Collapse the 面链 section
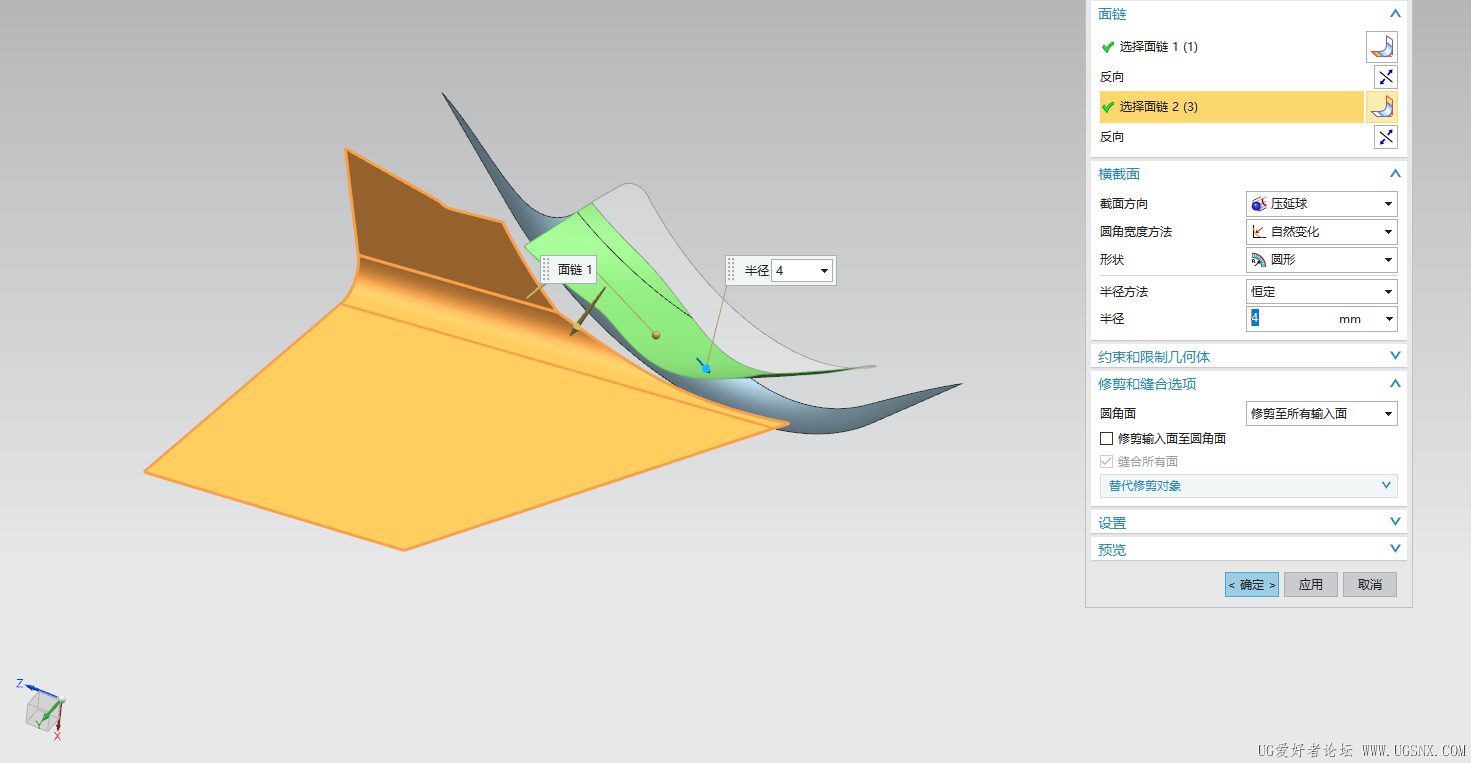This screenshot has width=1471, height=763. [1395, 13]
